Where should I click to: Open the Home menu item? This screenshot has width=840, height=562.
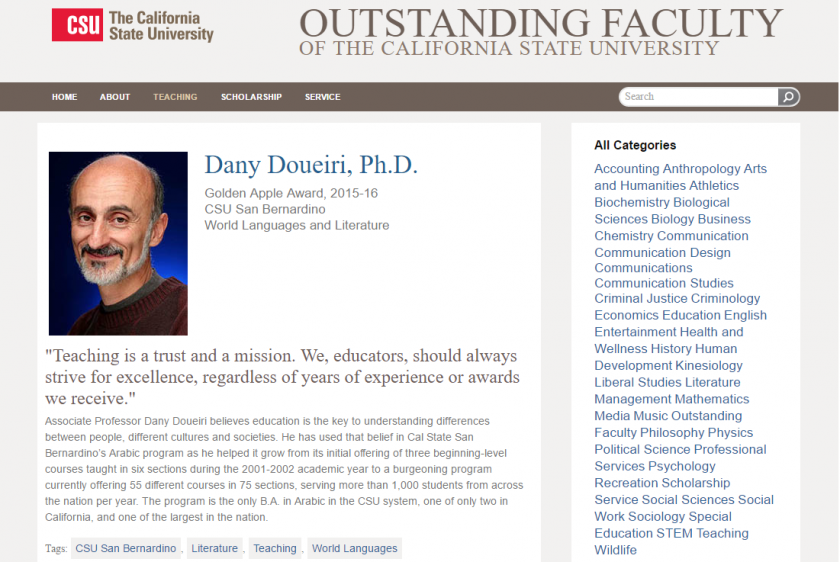(64, 97)
